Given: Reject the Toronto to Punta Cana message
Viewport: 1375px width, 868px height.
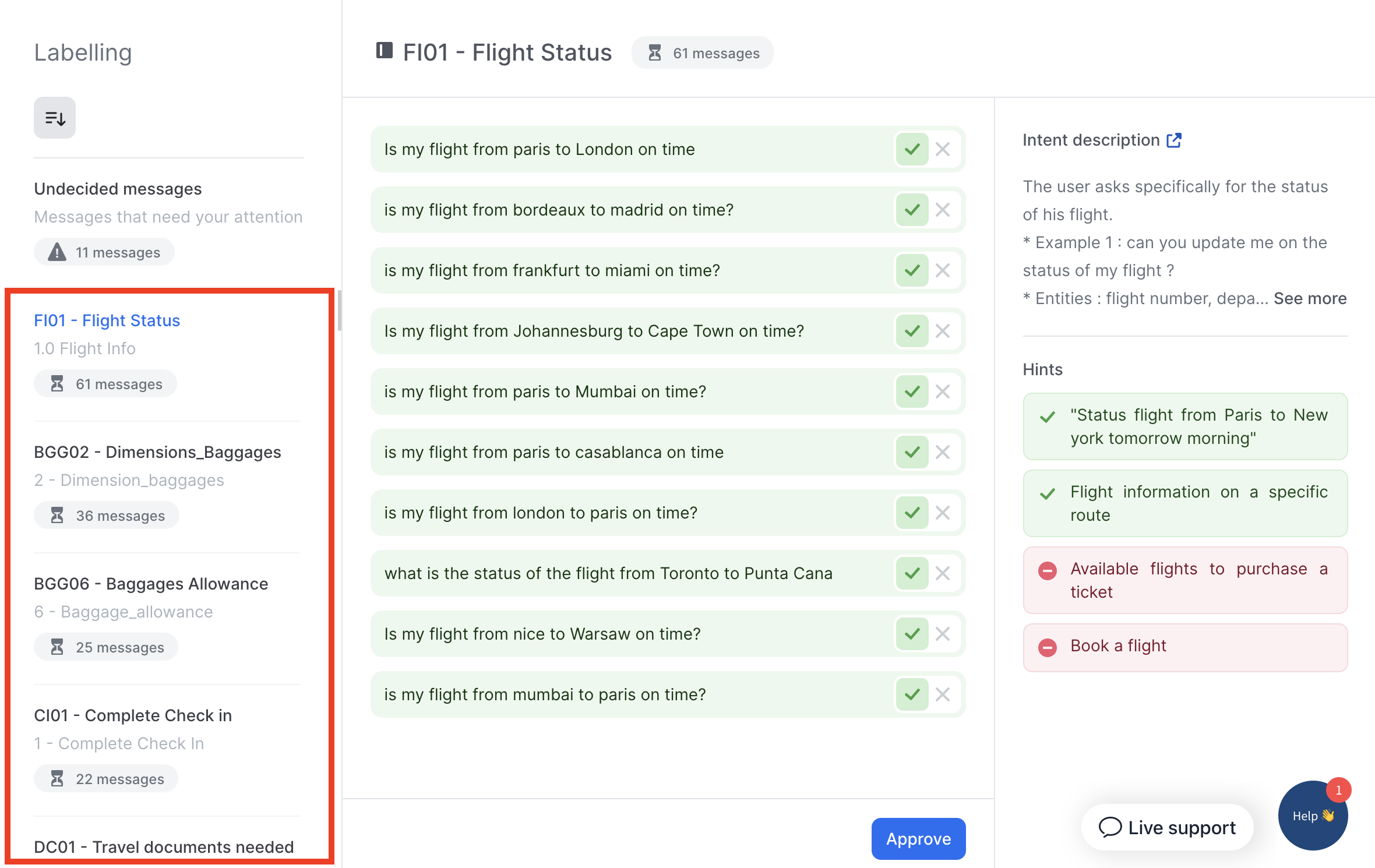Looking at the screenshot, I should (x=943, y=574).
